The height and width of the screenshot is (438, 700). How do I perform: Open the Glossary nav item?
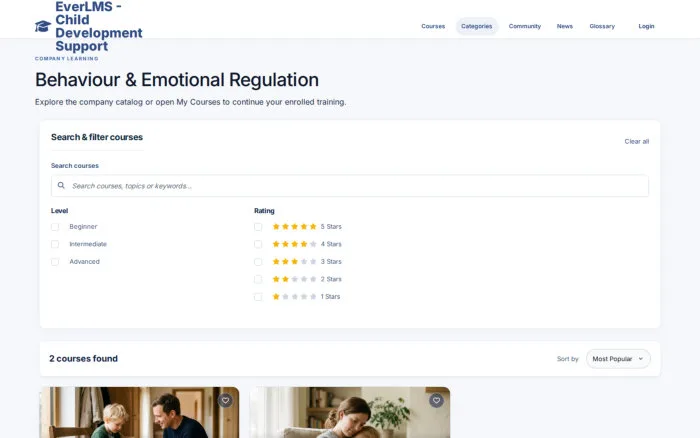click(602, 26)
